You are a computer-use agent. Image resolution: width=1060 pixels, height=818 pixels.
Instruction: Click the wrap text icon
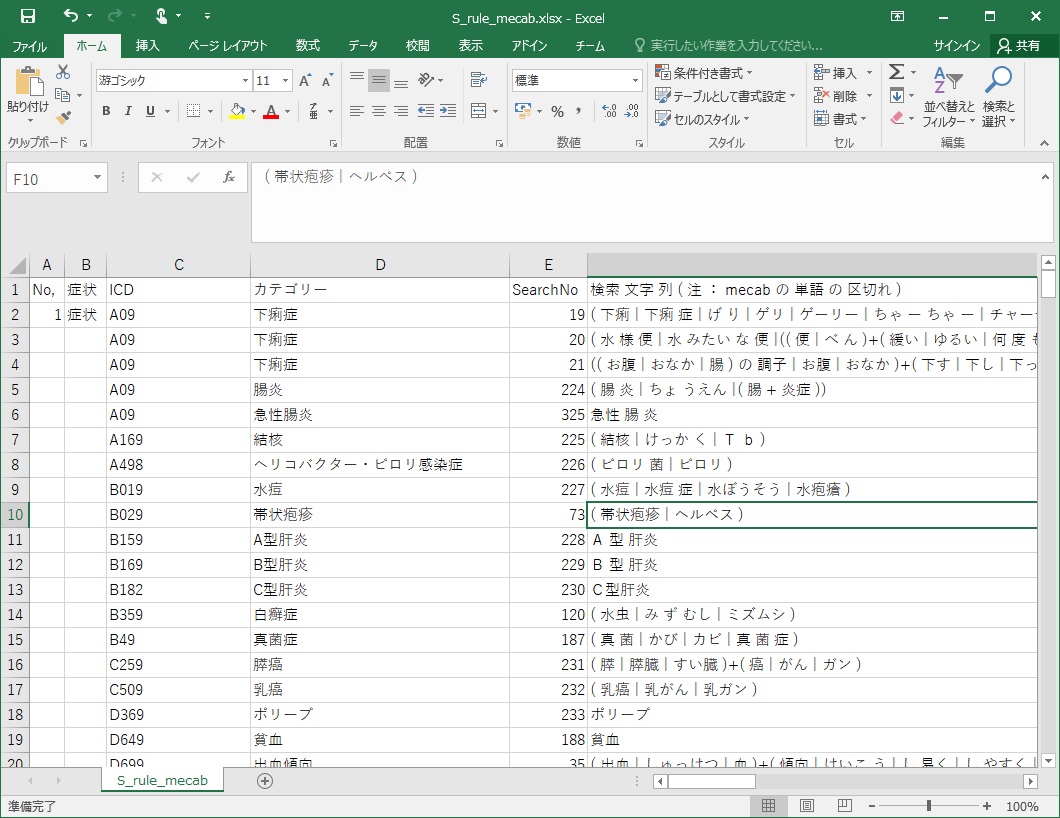coord(479,80)
